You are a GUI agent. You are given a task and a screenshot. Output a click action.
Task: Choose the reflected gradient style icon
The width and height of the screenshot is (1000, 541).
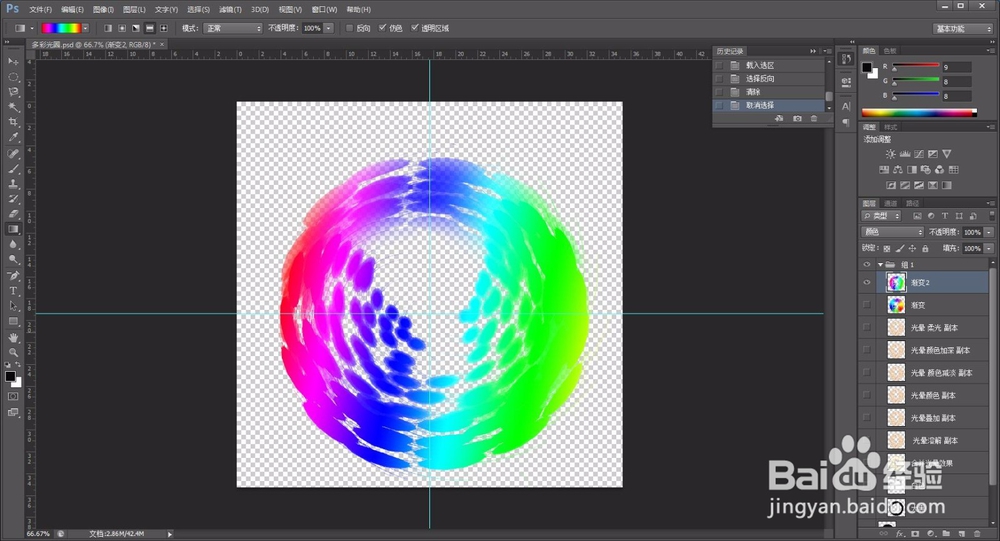coord(150,28)
